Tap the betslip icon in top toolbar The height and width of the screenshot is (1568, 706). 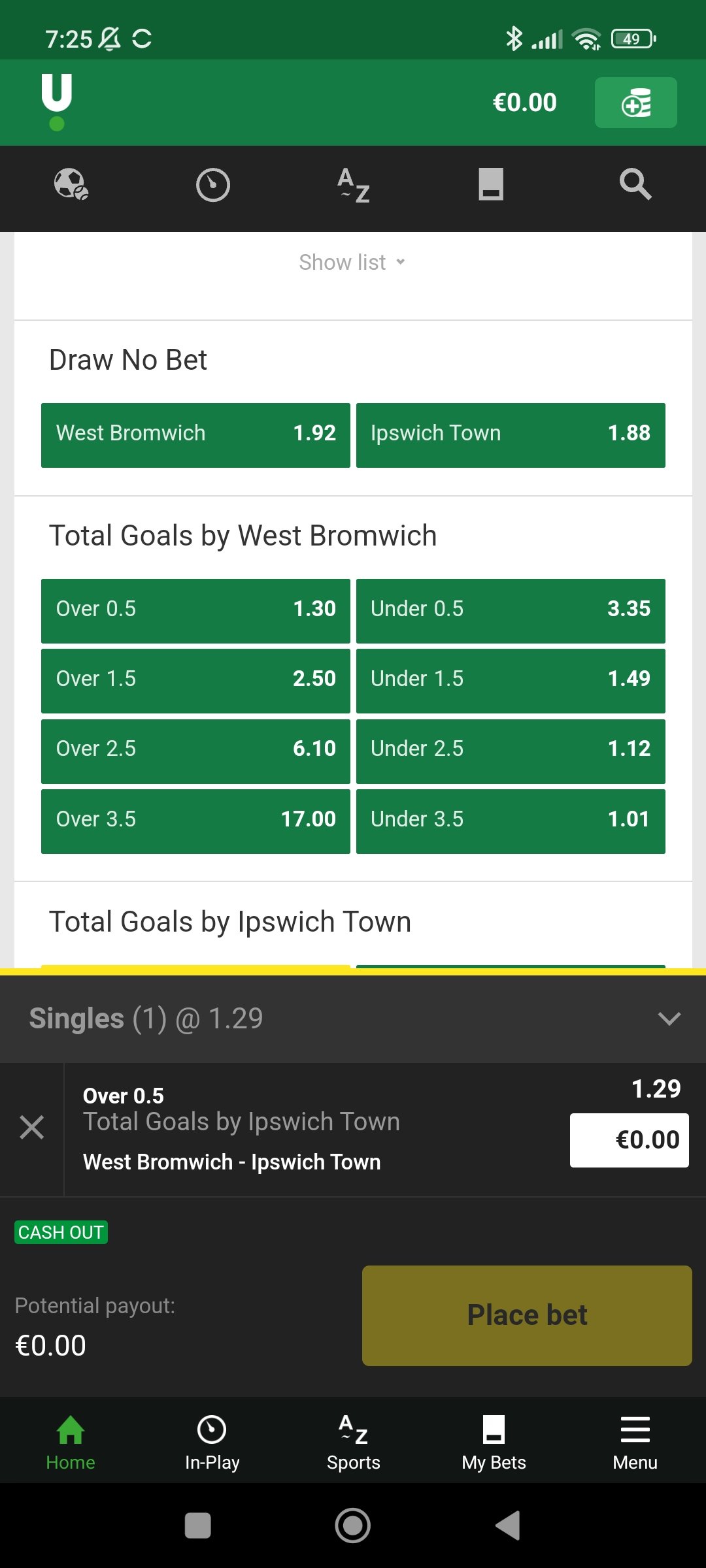tap(491, 184)
